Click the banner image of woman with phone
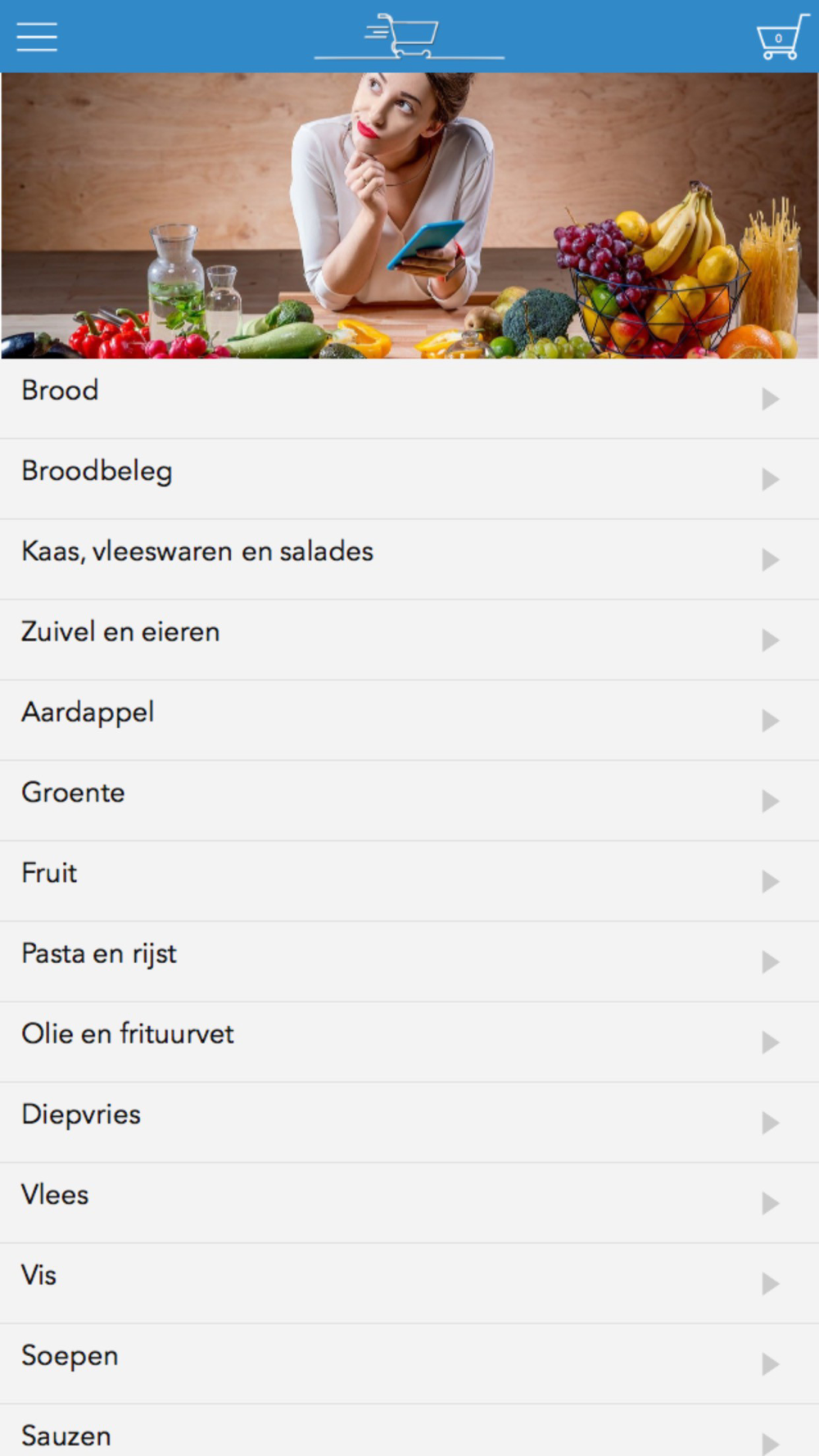Image resolution: width=819 pixels, height=1456 pixels. [x=409, y=215]
